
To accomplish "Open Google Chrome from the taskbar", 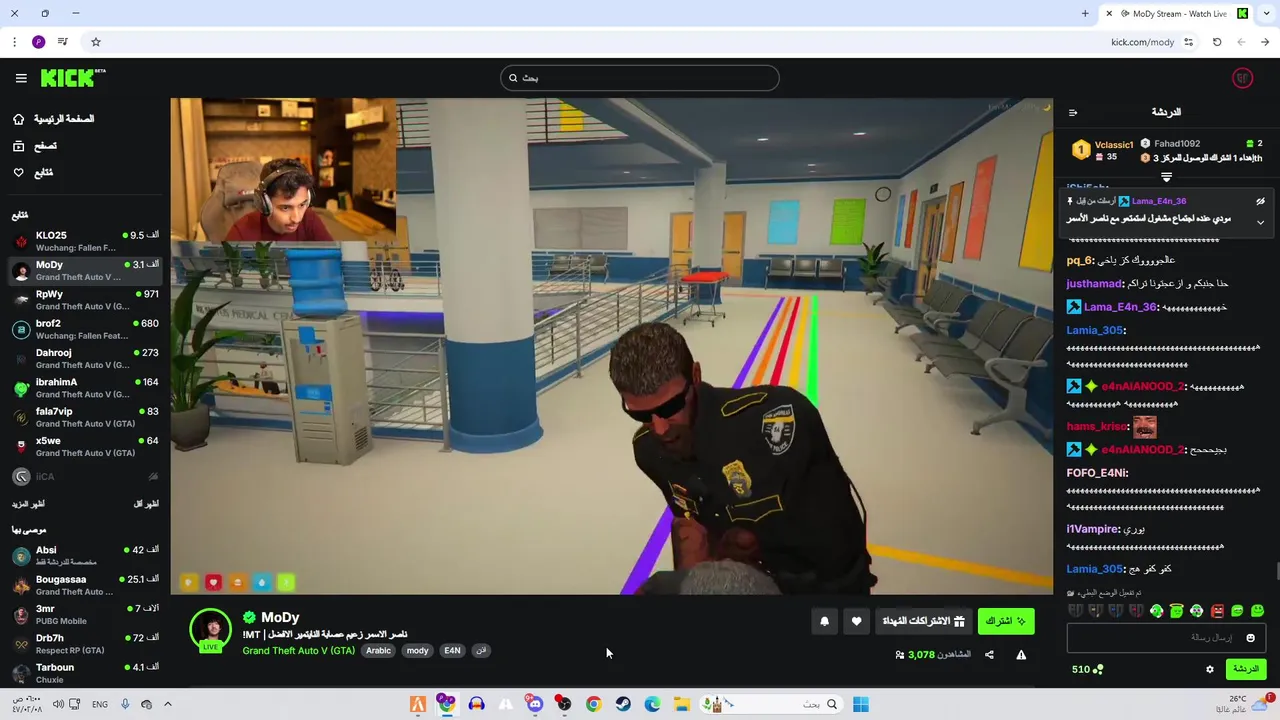I will pos(593,704).
